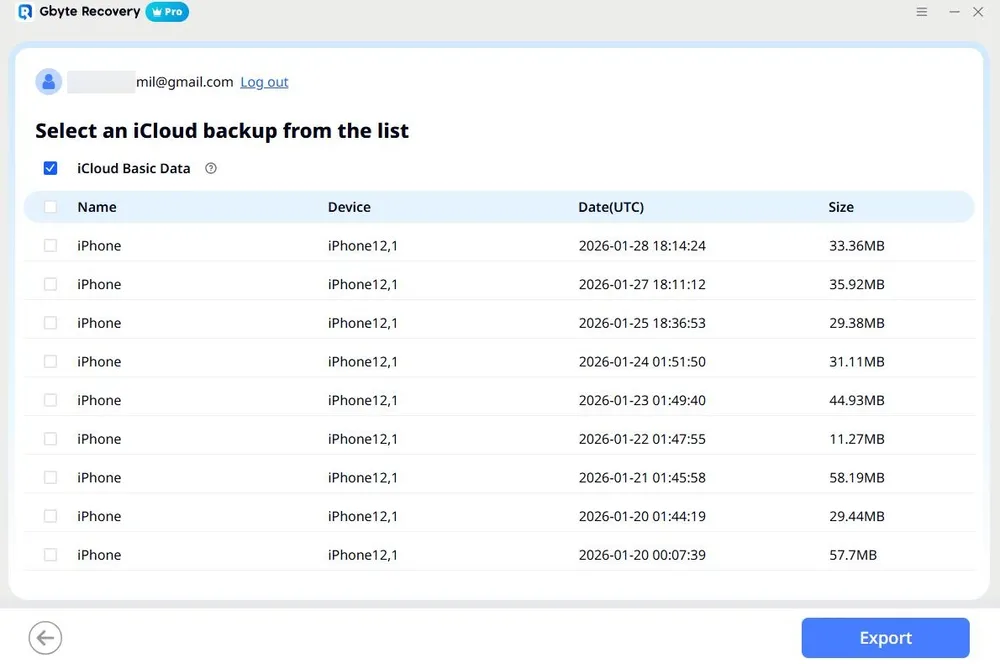
Task: Click the Log out link
Action: (x=263, y=81)
